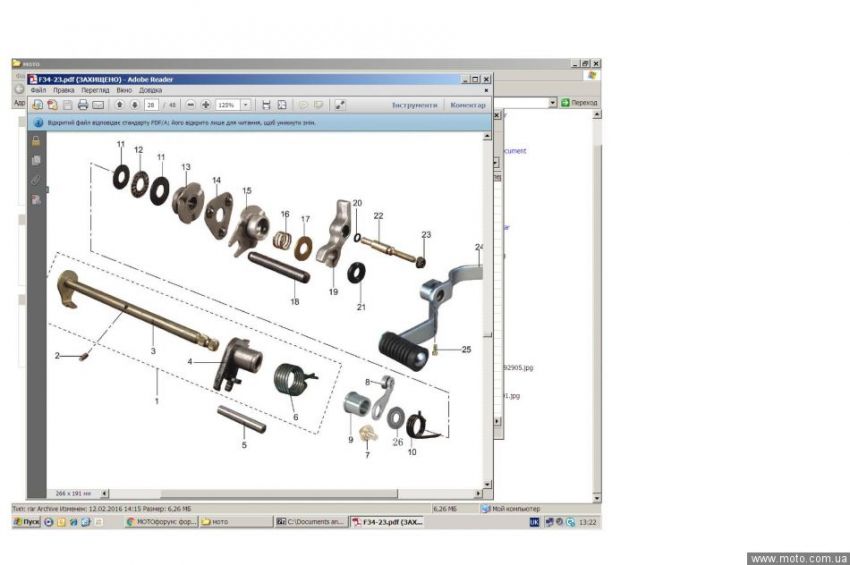Image resolution: width=850 pixels, height=565 pixels.
Task: Click part label 18 in the diagram
Action: pos(294,301)
